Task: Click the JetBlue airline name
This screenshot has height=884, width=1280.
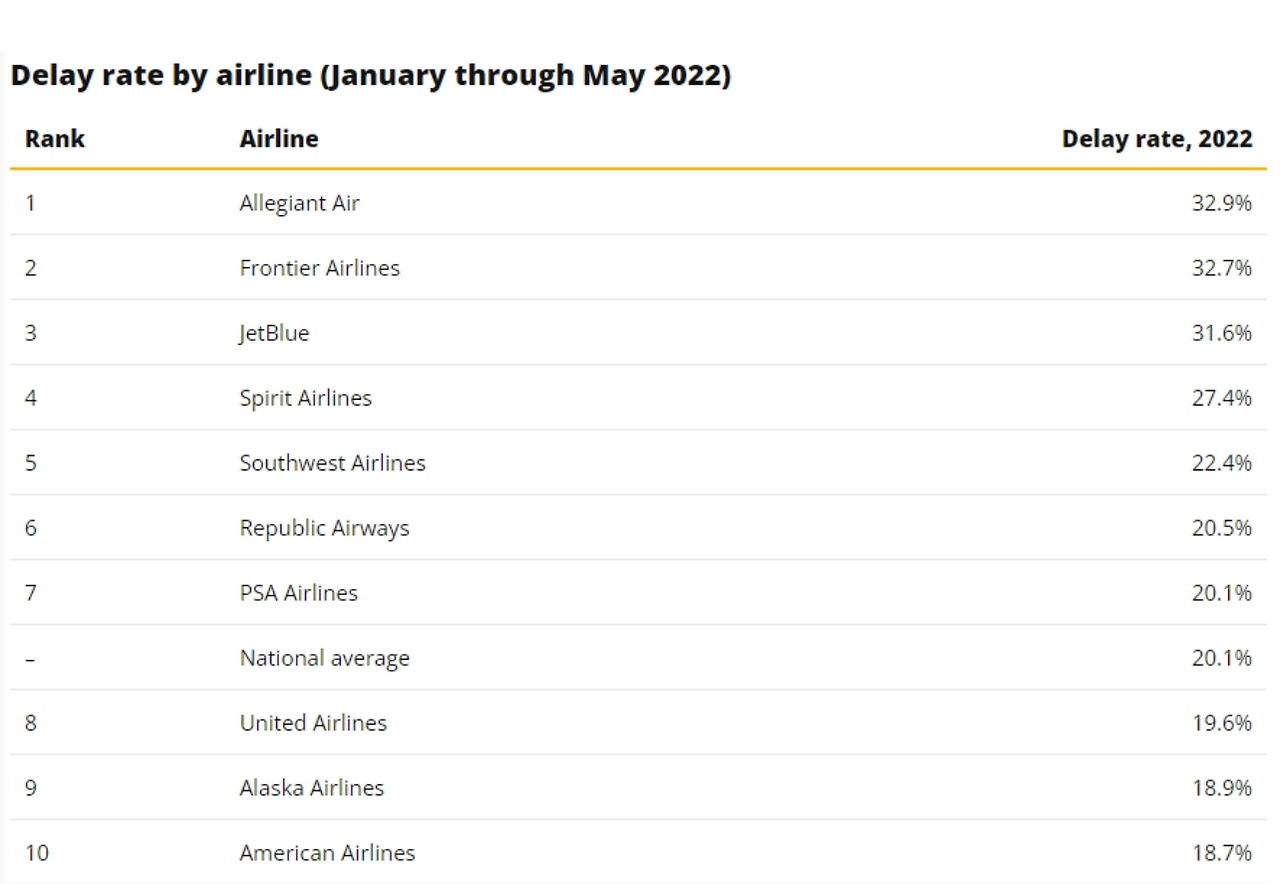Action: [274, 333]
